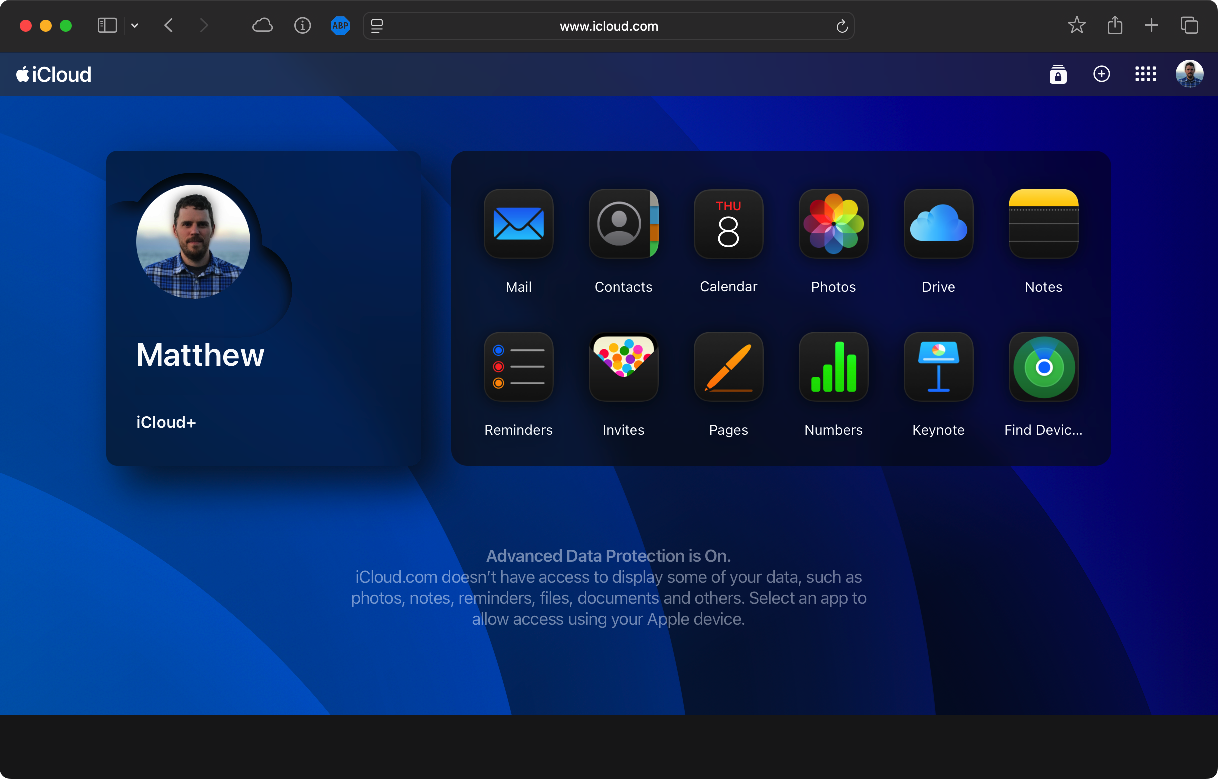The width and height of the screenshot is (1218, 779).
Task: Click the ABP ad blocker extension icon
Action: pos(340,26)
